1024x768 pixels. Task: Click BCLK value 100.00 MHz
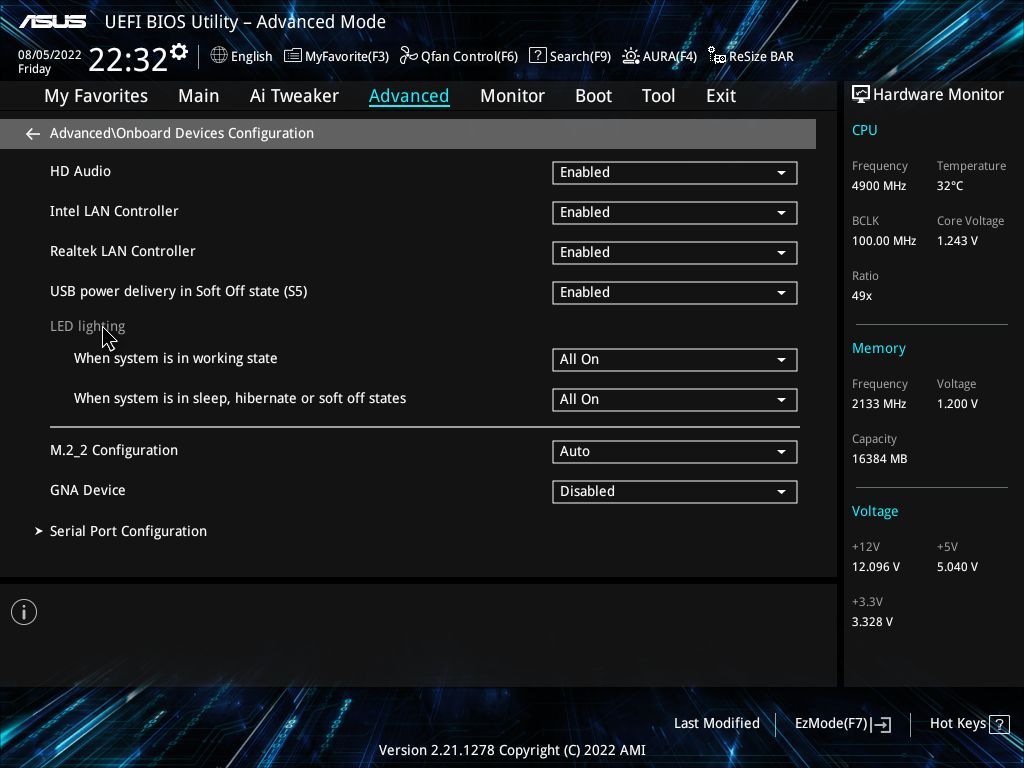884,241
